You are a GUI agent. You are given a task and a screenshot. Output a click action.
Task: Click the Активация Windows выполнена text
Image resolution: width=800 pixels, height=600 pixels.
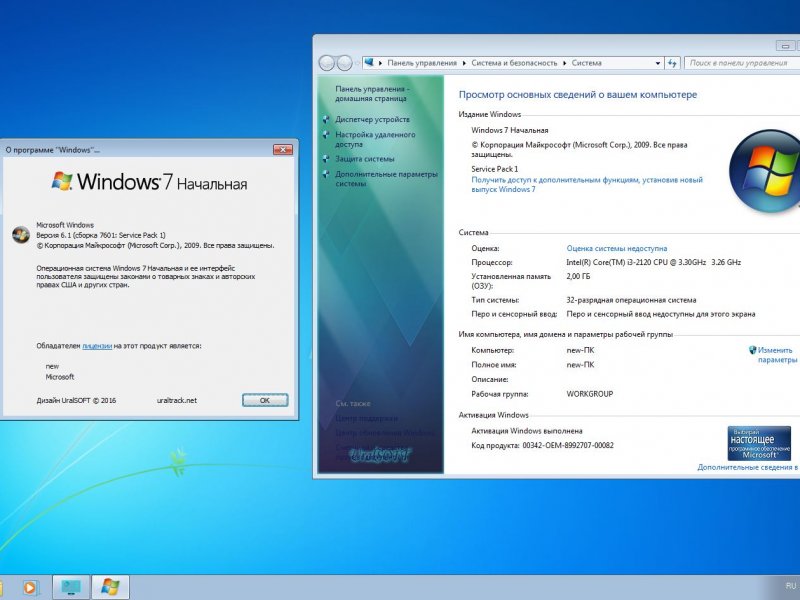click(x=527, y=431)
